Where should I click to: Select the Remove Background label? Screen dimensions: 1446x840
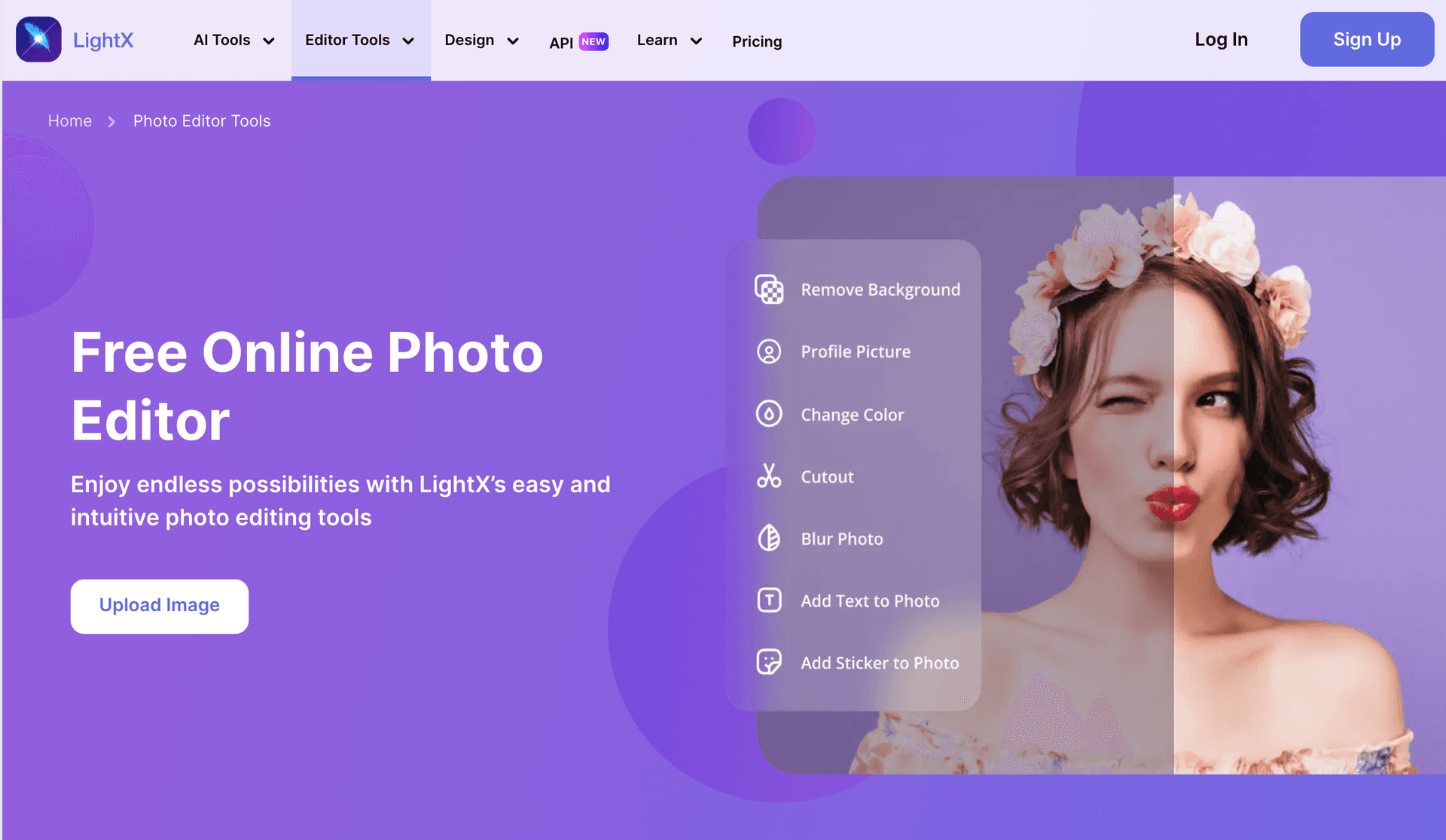click(880, 290)
